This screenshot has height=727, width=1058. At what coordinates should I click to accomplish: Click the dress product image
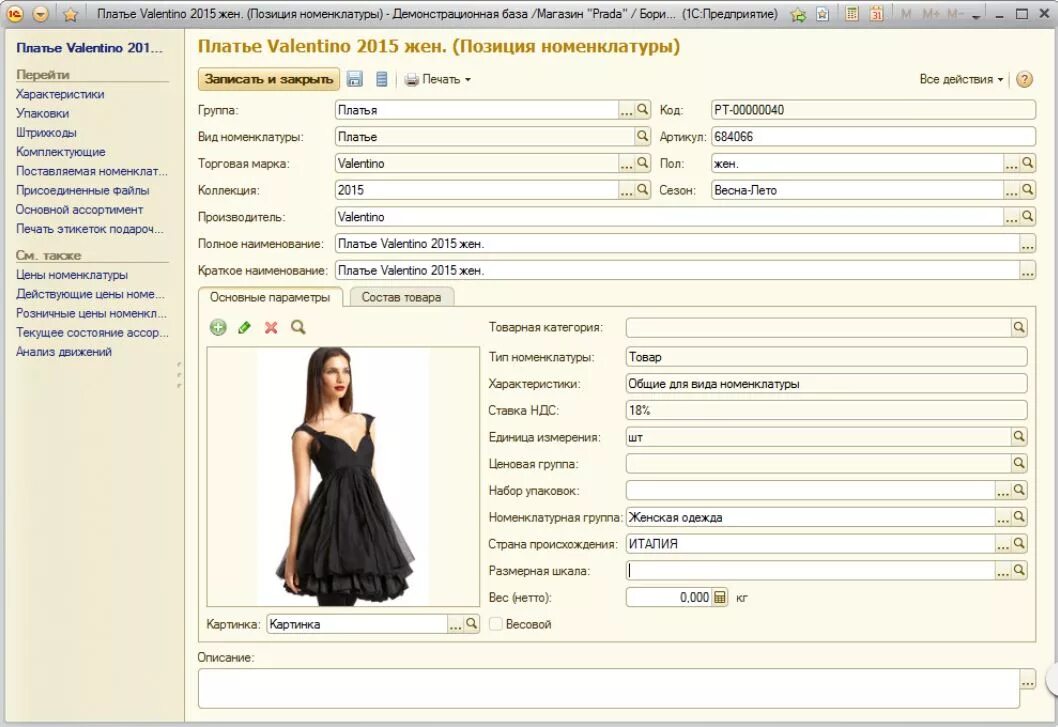click(x=343, y=476)
